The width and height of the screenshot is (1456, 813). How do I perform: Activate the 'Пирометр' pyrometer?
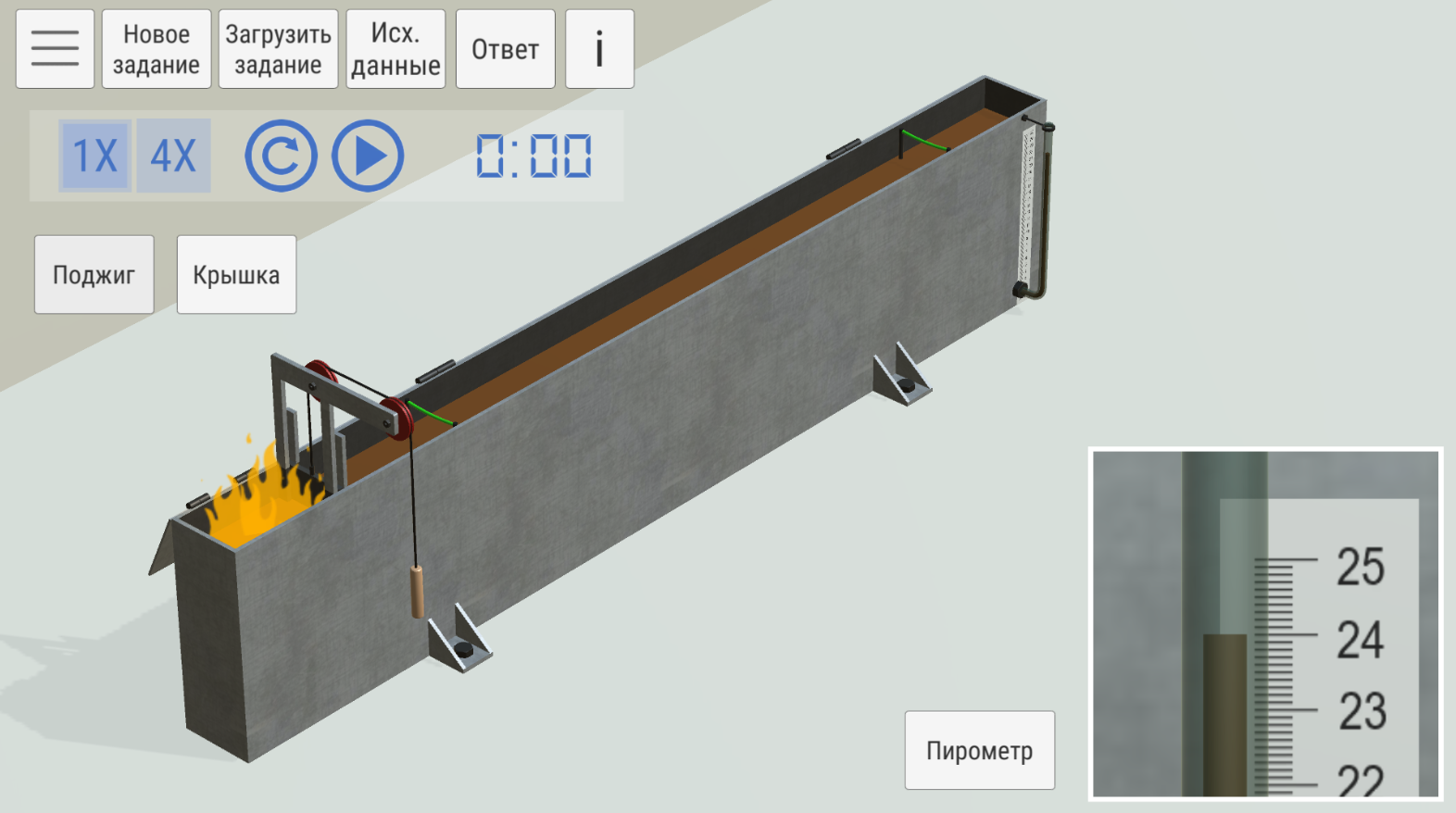979,750
